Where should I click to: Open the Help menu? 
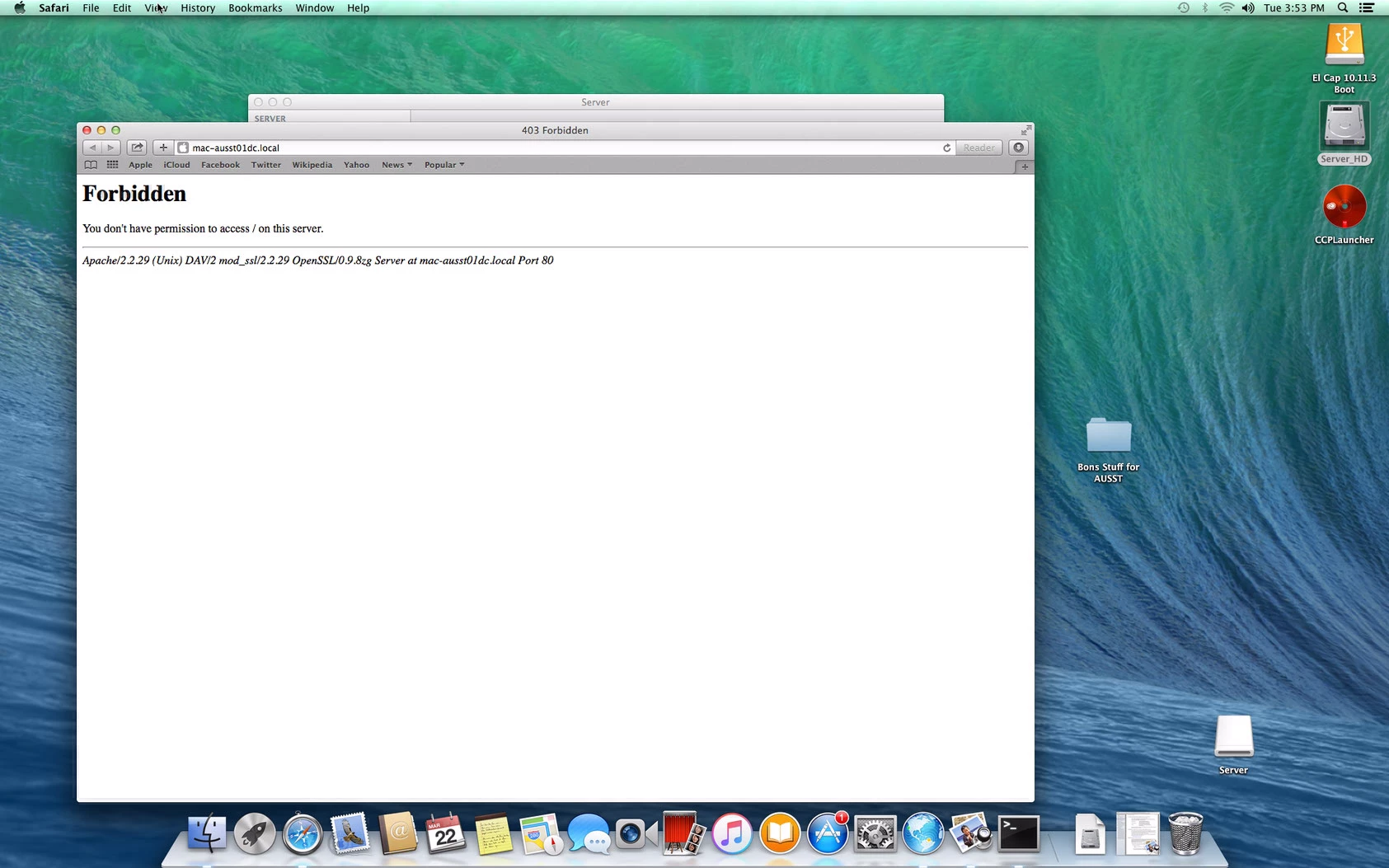[x=358, y=7]
